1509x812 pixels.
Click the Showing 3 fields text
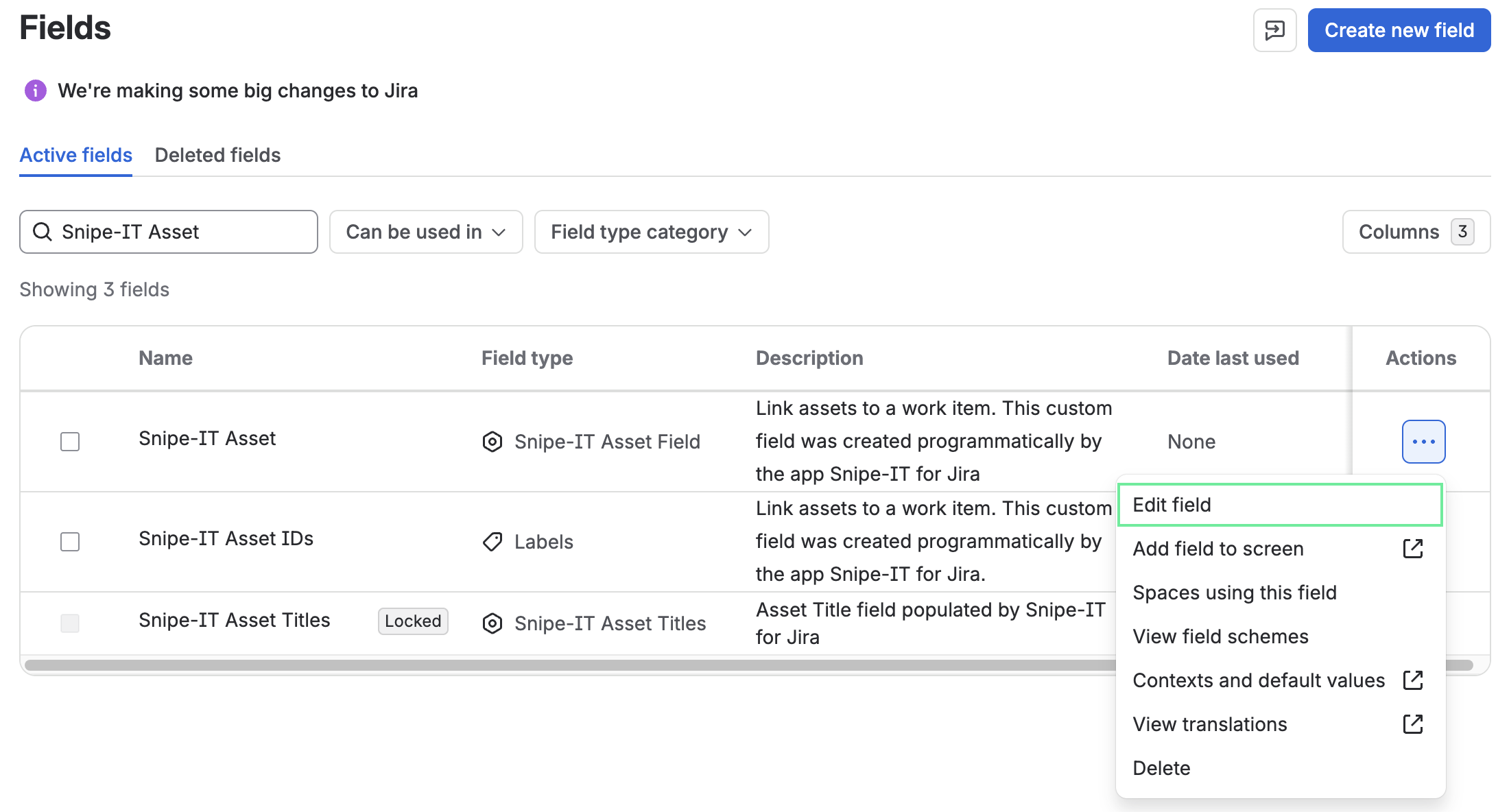[94, 289]
